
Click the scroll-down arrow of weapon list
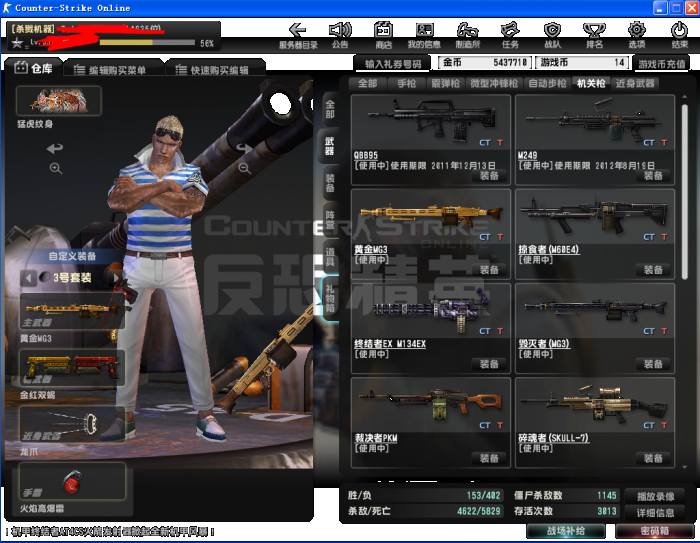(684, 467)
